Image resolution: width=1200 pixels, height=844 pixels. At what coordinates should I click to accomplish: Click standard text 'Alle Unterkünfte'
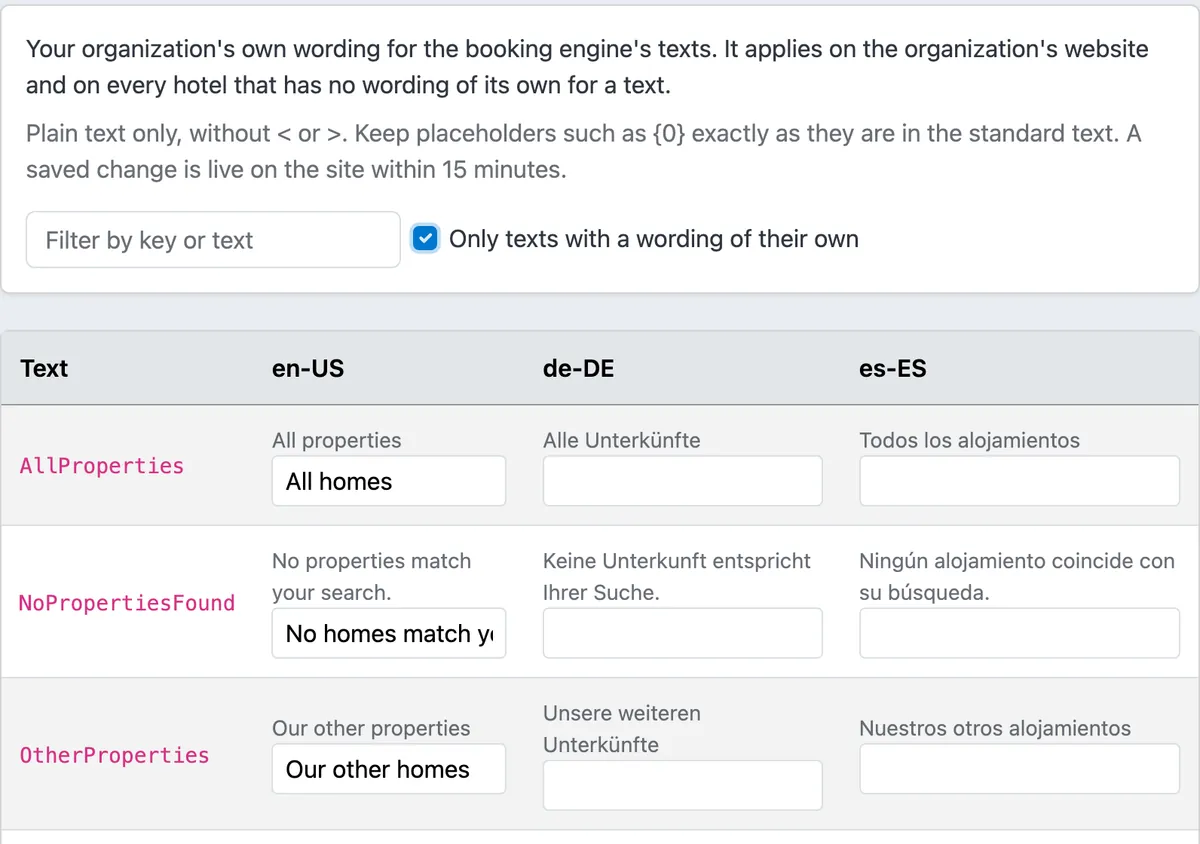click(x=622, y=440)
